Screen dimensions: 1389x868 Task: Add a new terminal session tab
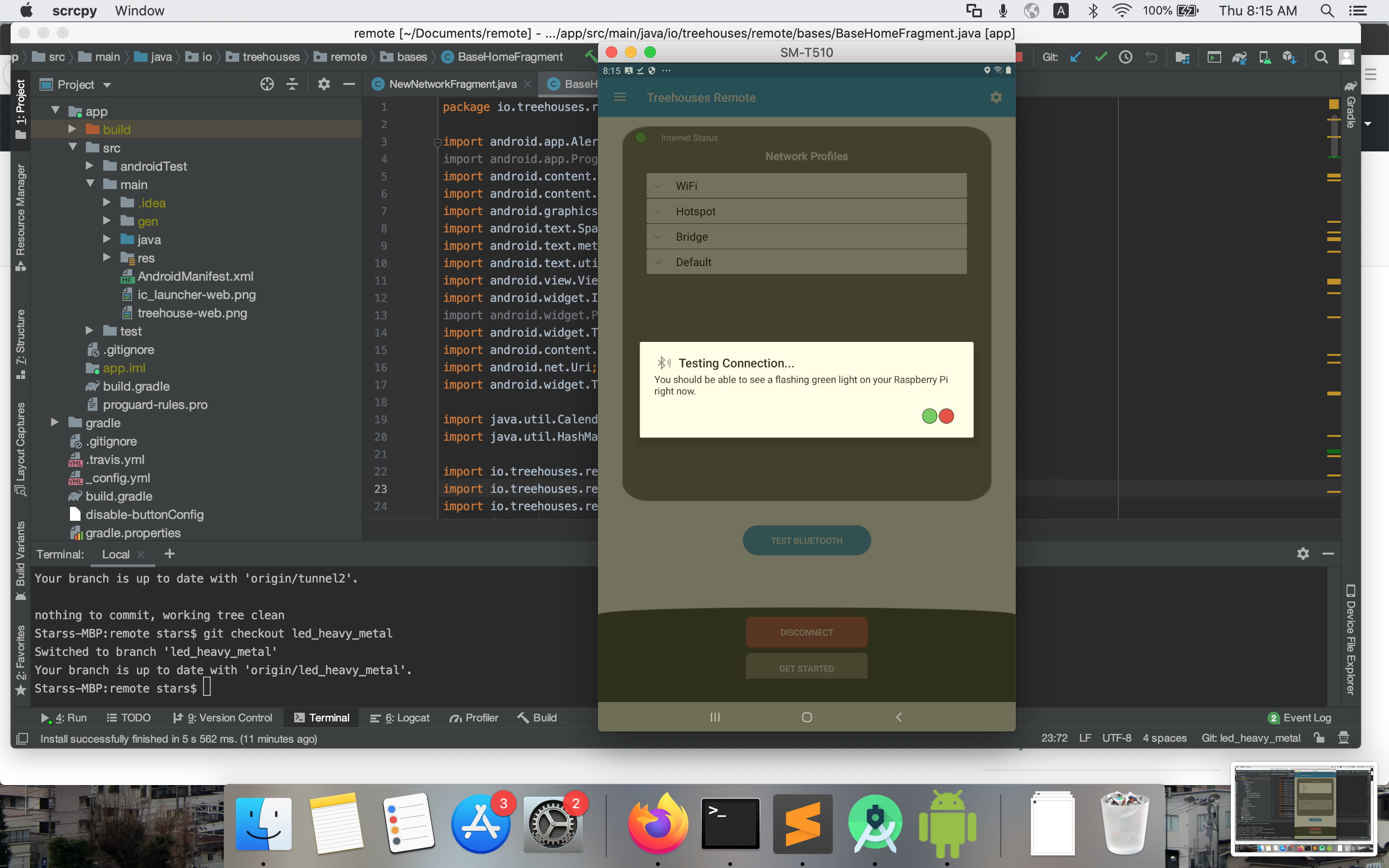[x=169, y=554]
